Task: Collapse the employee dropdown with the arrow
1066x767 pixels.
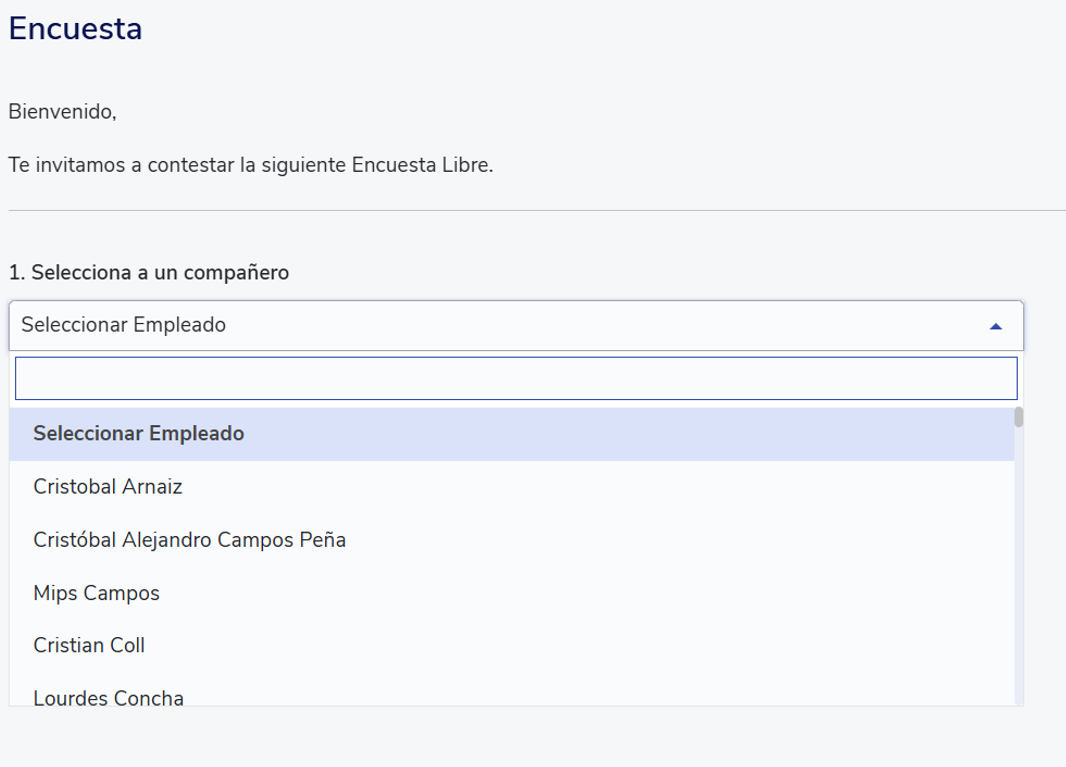Action: [x=995, y=326]
